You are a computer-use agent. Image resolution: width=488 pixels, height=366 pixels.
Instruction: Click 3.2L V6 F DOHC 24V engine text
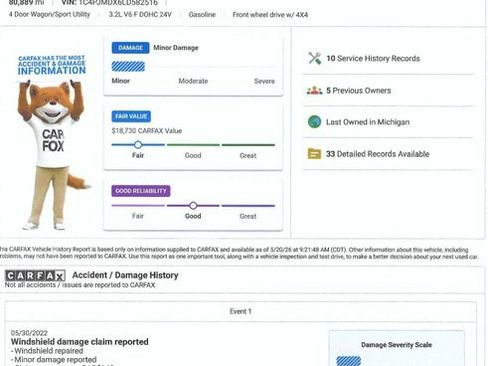click(140, 15)
